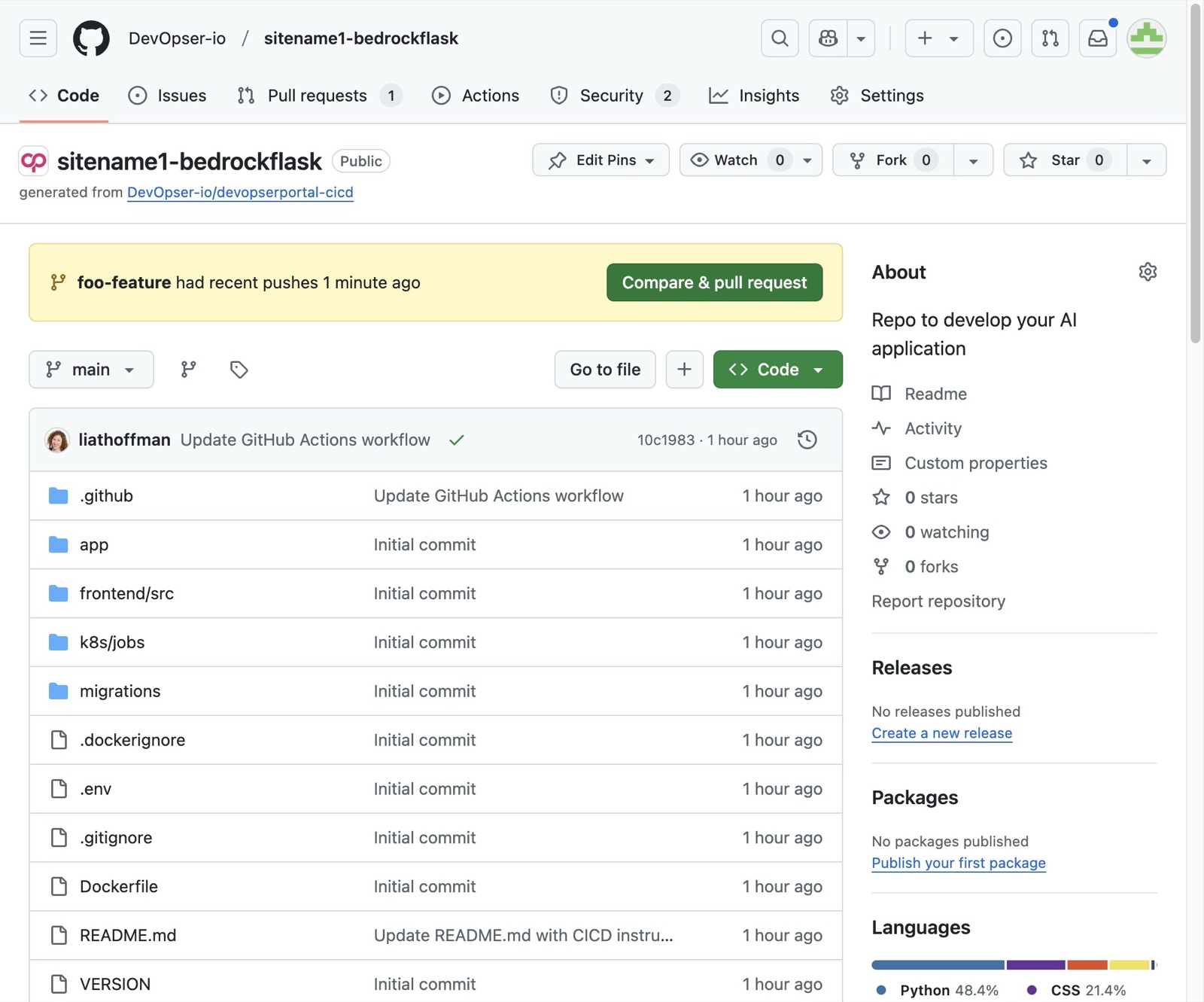Image resolution: width=1204 pixels, height=1002 pixels.
Task: Open the Security tab
Action: point(614,96)
